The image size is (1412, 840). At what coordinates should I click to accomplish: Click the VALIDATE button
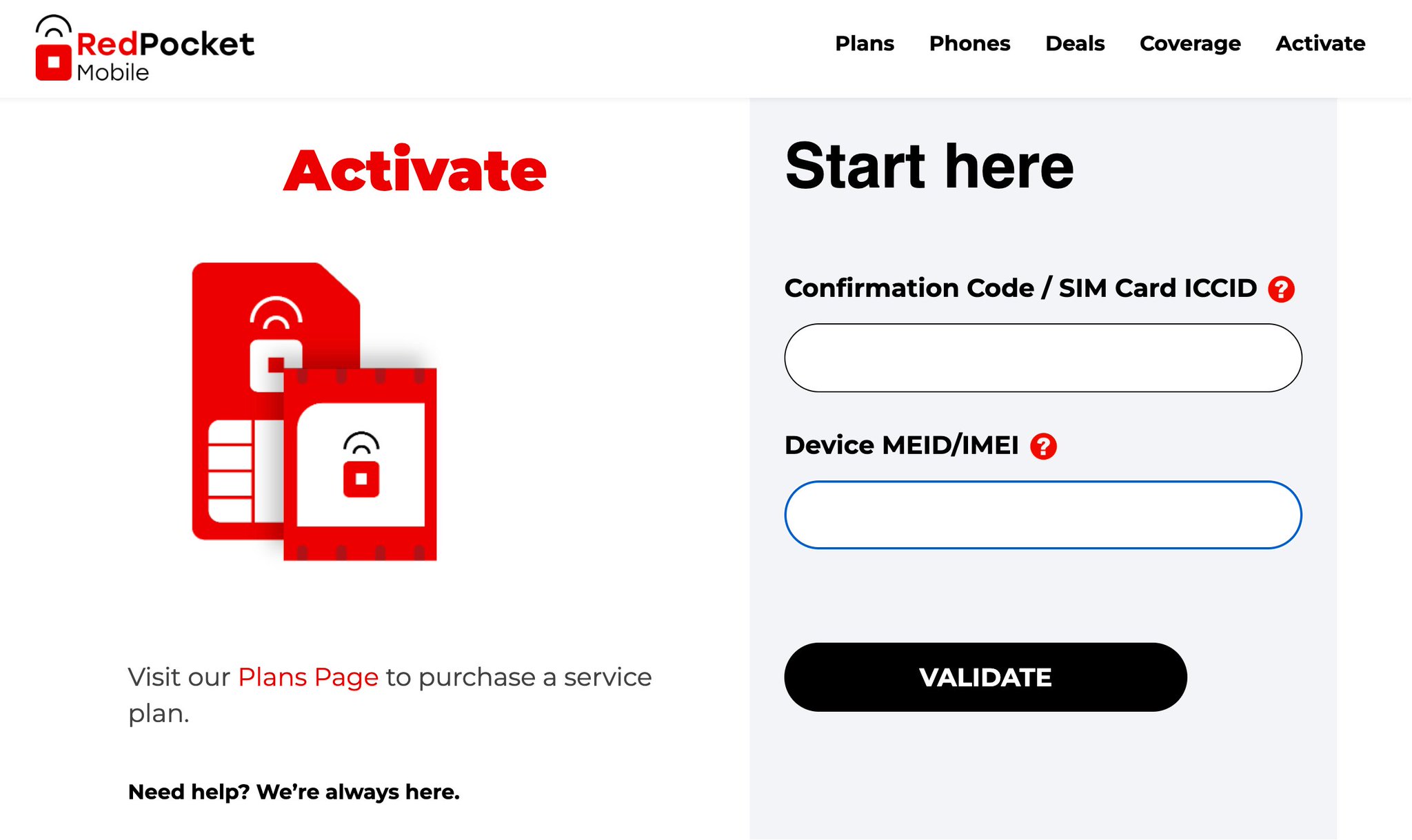click(x=985, y=677)
